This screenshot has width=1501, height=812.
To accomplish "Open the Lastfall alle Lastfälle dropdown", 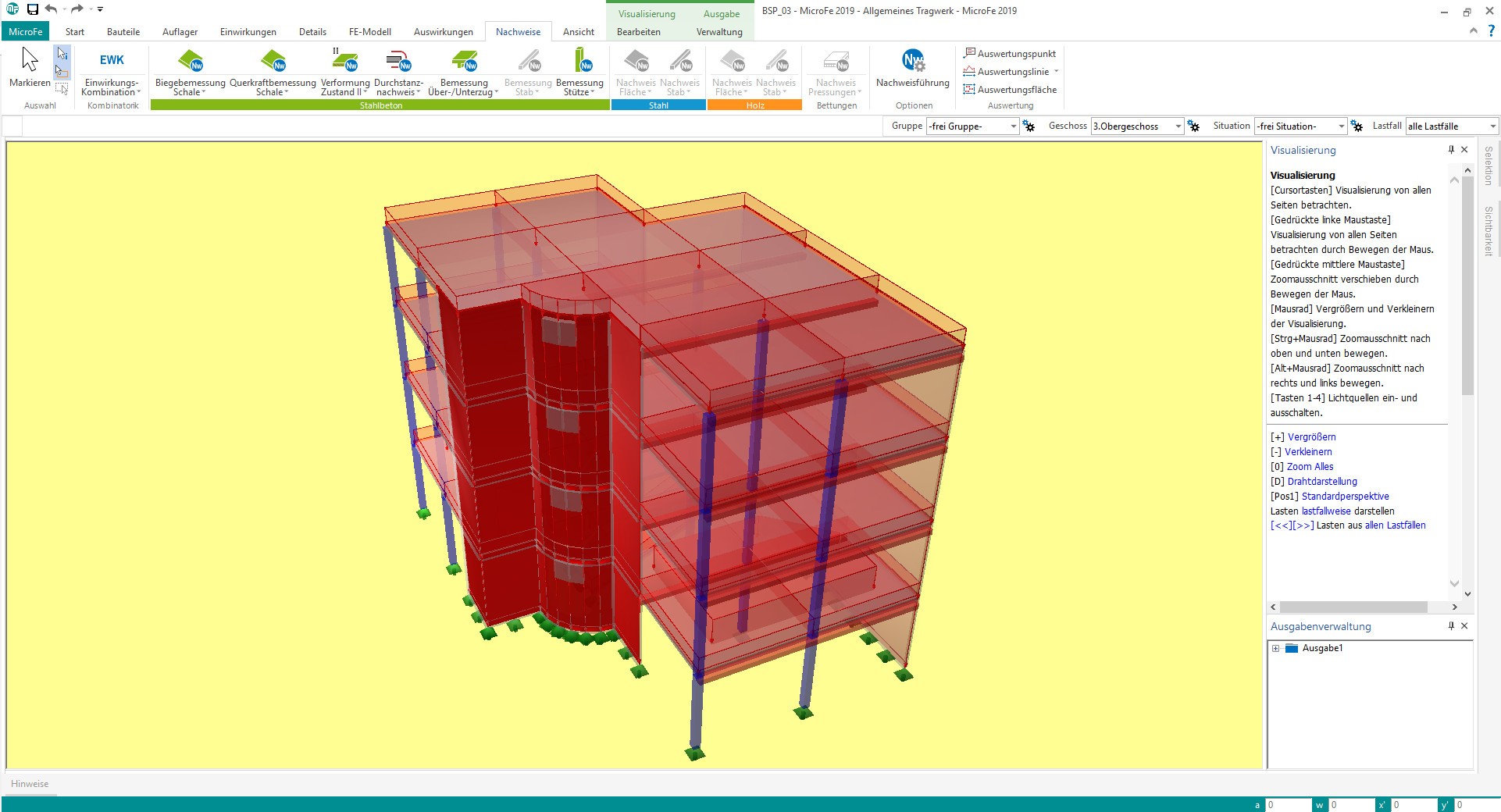I will [x=1452, y=126].
